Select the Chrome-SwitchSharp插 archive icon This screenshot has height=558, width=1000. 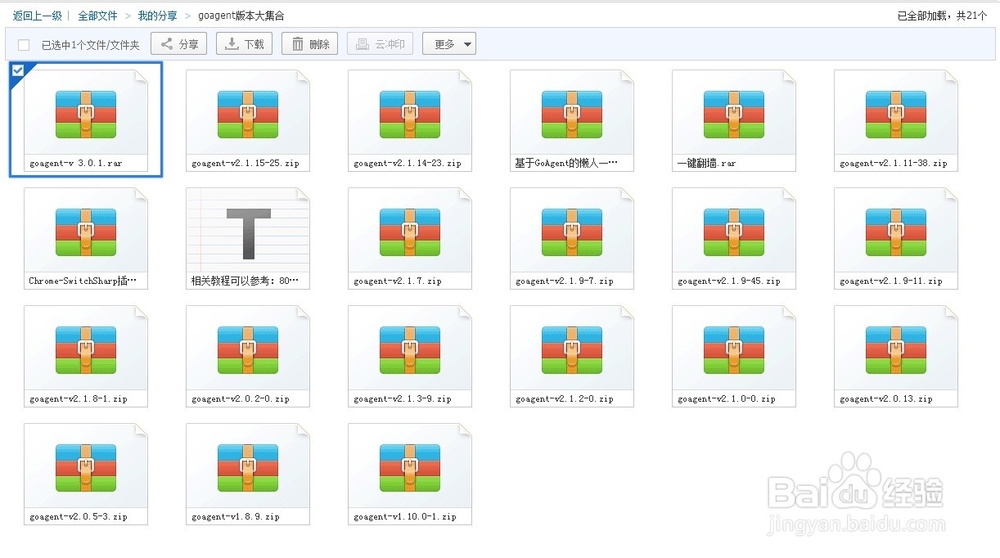(x=85, y=232)
